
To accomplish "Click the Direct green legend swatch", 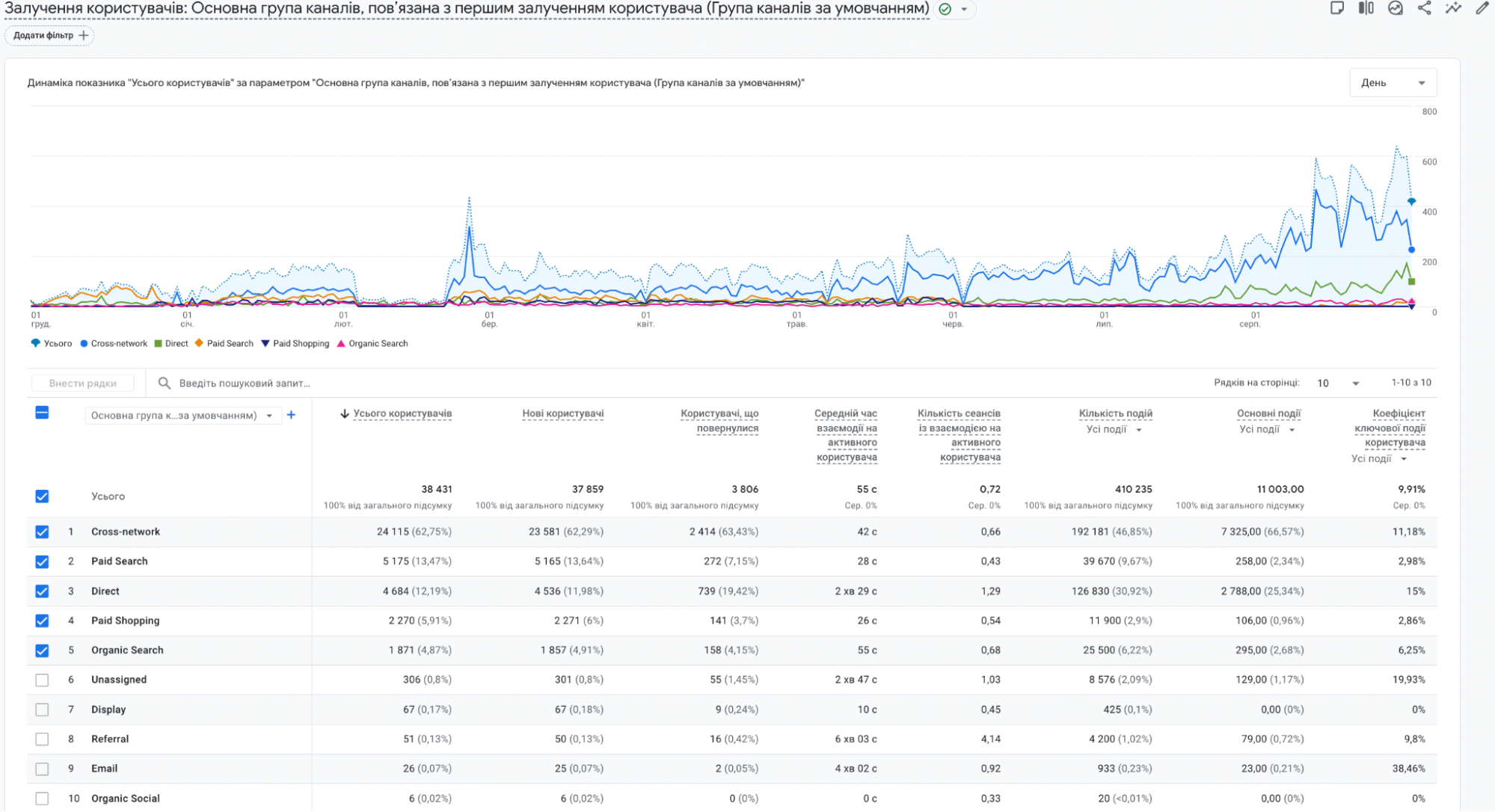I will click(x=159, y=343).
